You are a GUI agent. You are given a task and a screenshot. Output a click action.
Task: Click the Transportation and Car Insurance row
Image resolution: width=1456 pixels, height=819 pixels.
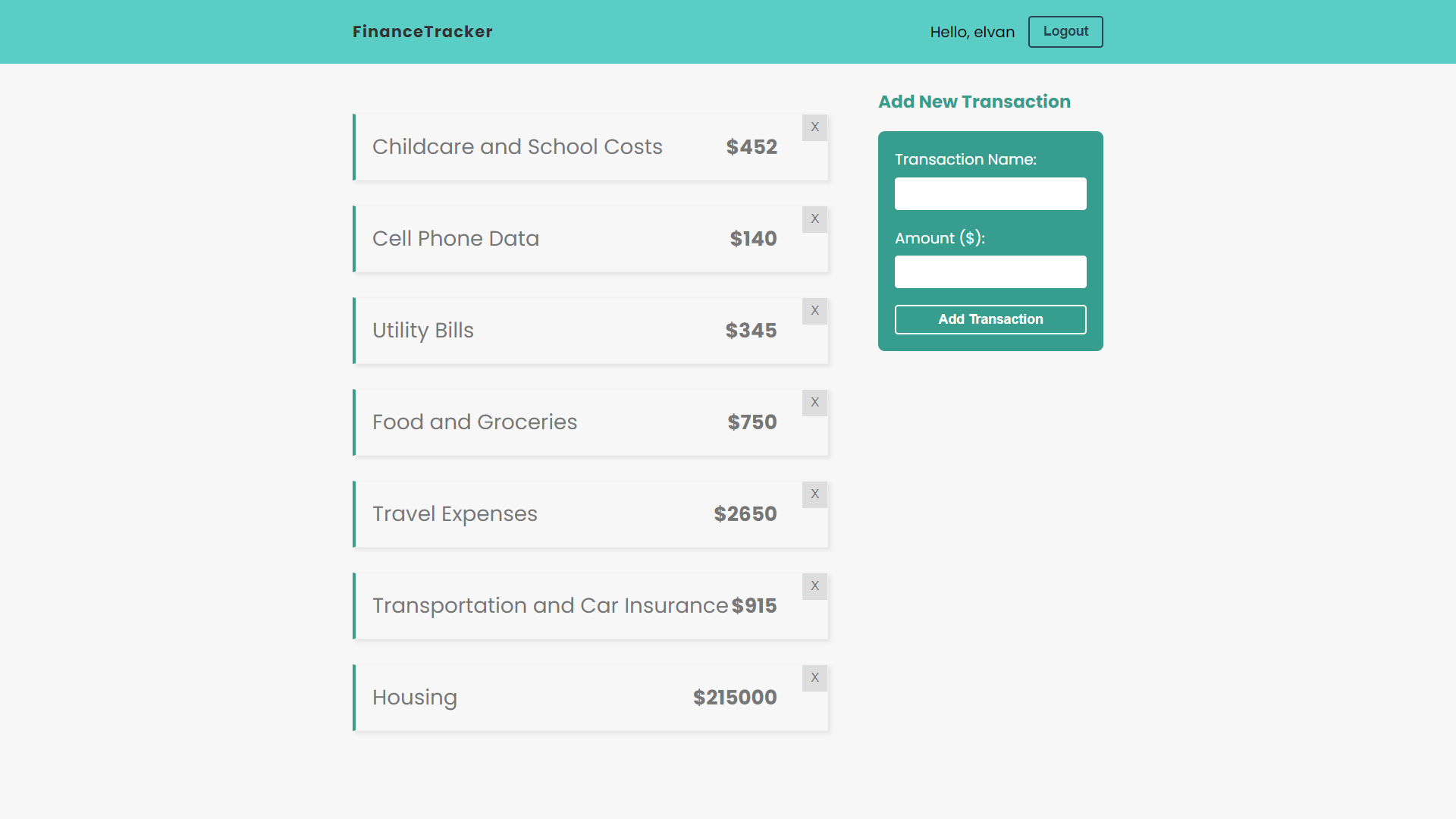tap(591, 605)
